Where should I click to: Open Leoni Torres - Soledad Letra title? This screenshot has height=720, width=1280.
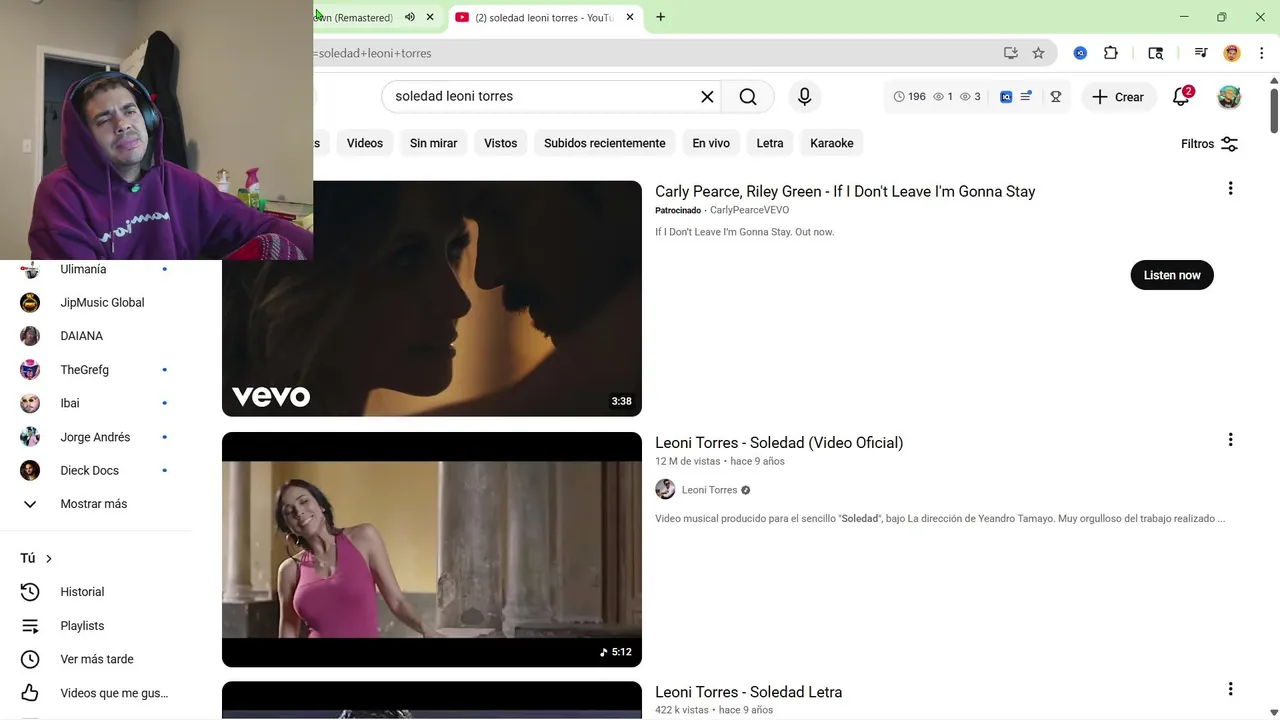coord(748,692)
